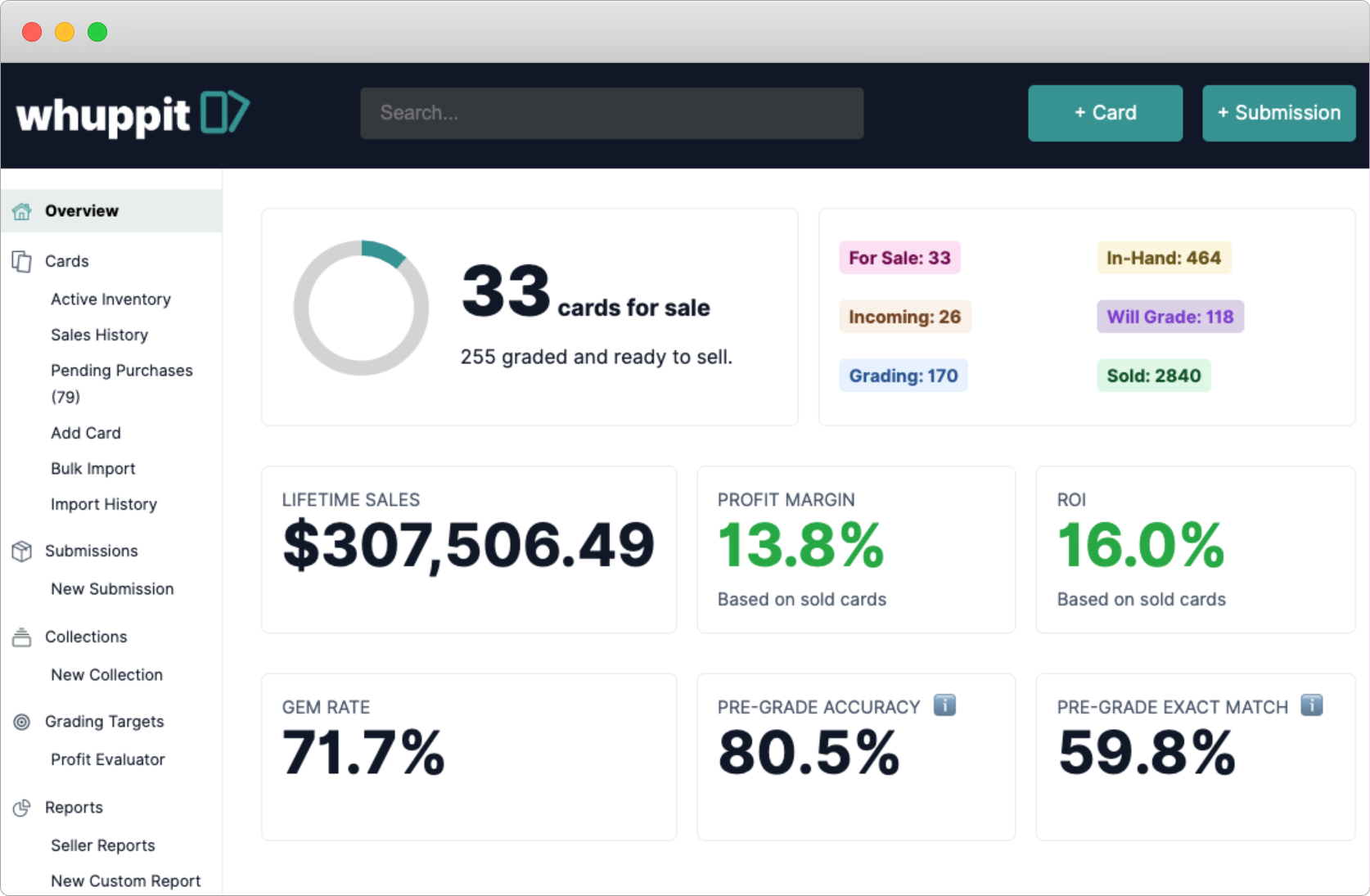Image resolution: width=1370 pixels, height=896 pixels.
Task: Click the Reports pie chart icon
Action: [x=22, y=808]
